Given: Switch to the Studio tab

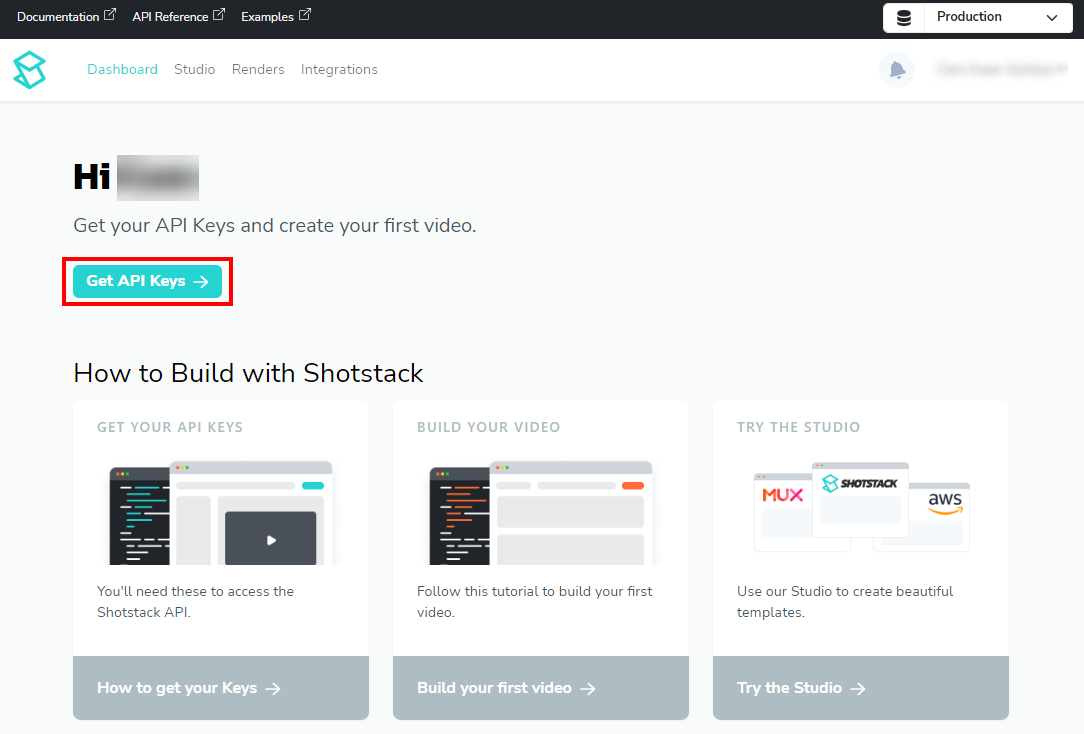Looking at the screenshot, I should pyautogui.click(x=194, y=70).
